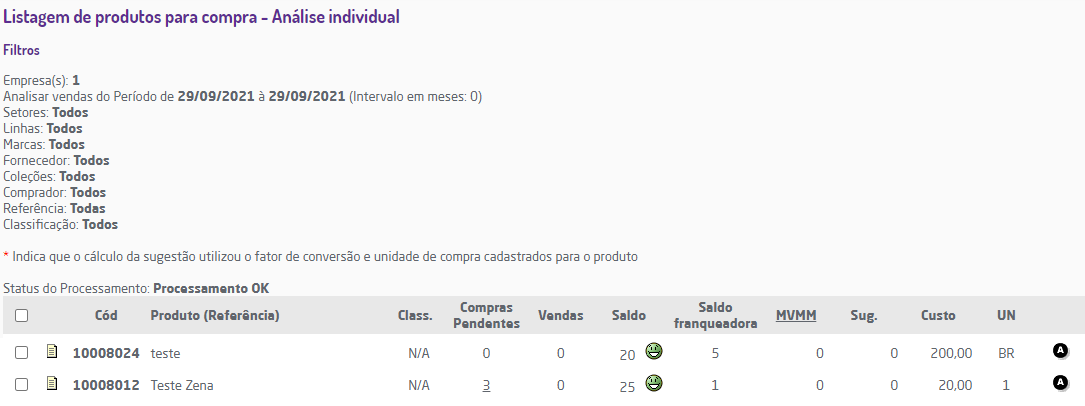The image size is (1085, 406).
Task: Click the Class. column header
Action: (x=415, y=316)
